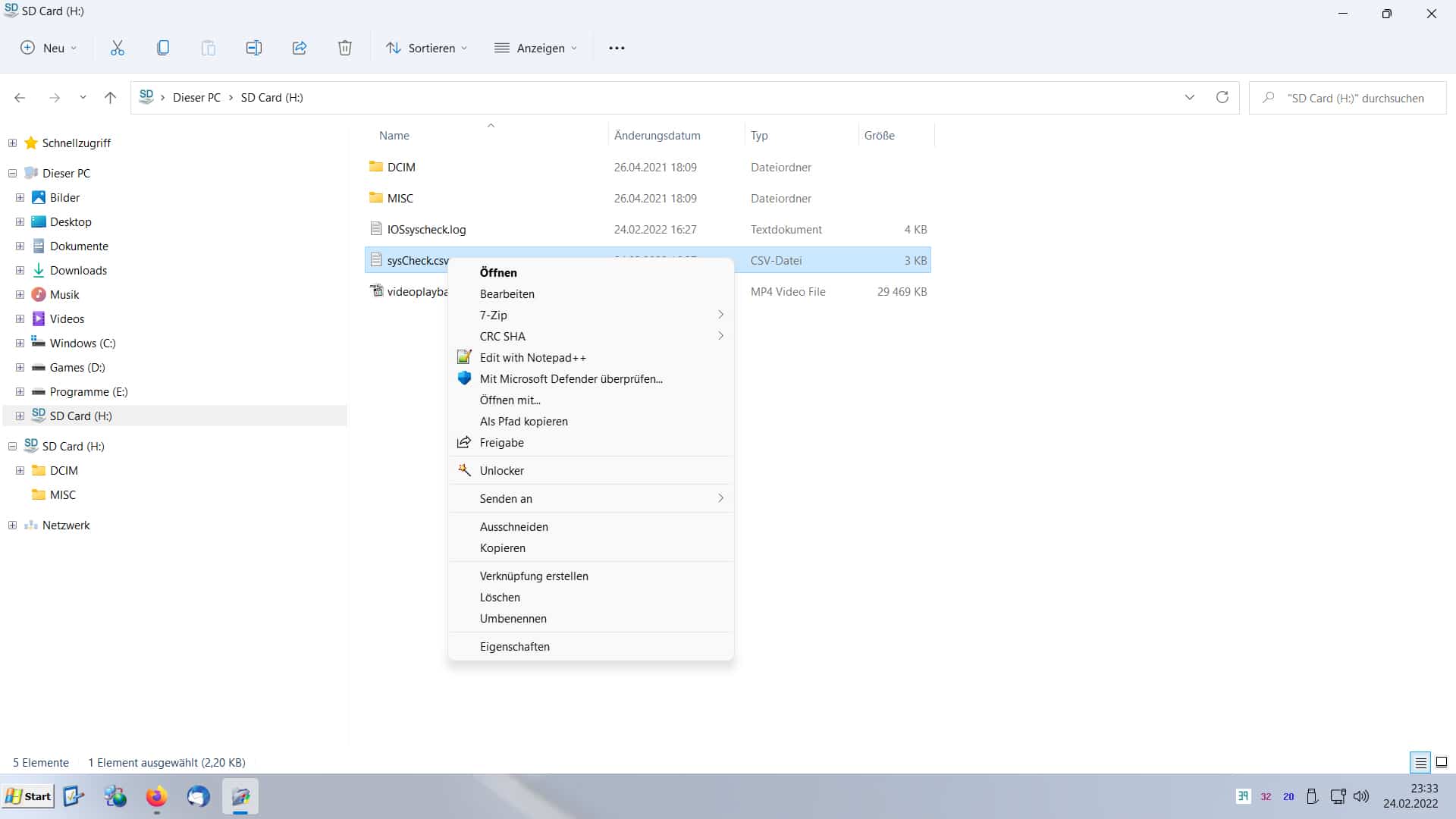The height and width of the screenshot is (819, 1456).
Task: Open the Sortieren dropdown
Action: pyautogui.click(x=426, y=48)
